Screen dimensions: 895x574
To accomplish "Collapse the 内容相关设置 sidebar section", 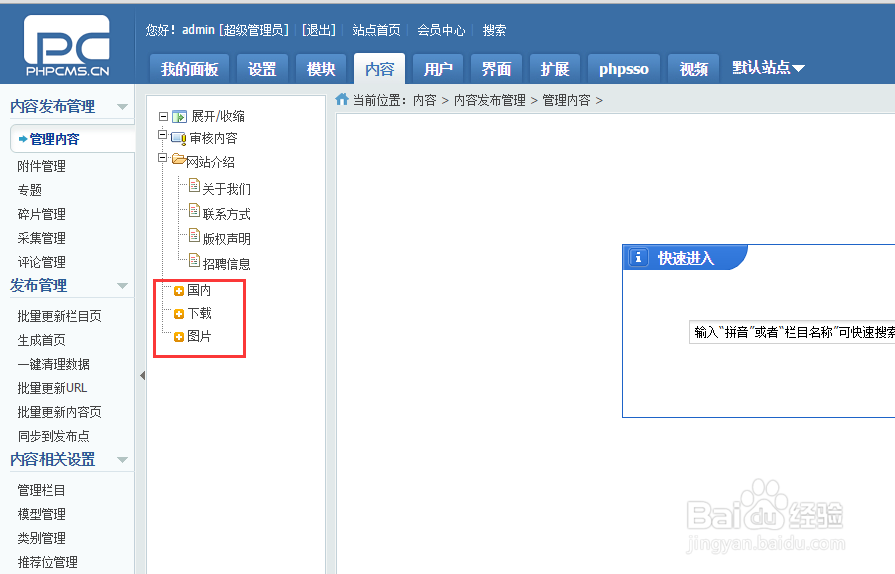I will click(122, 460).
